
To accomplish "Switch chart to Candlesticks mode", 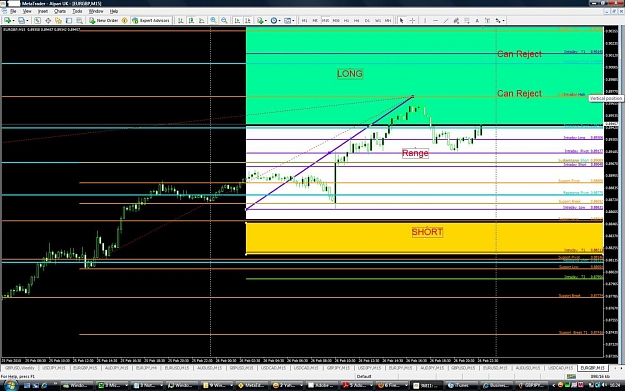I will [x=191, y=20].
